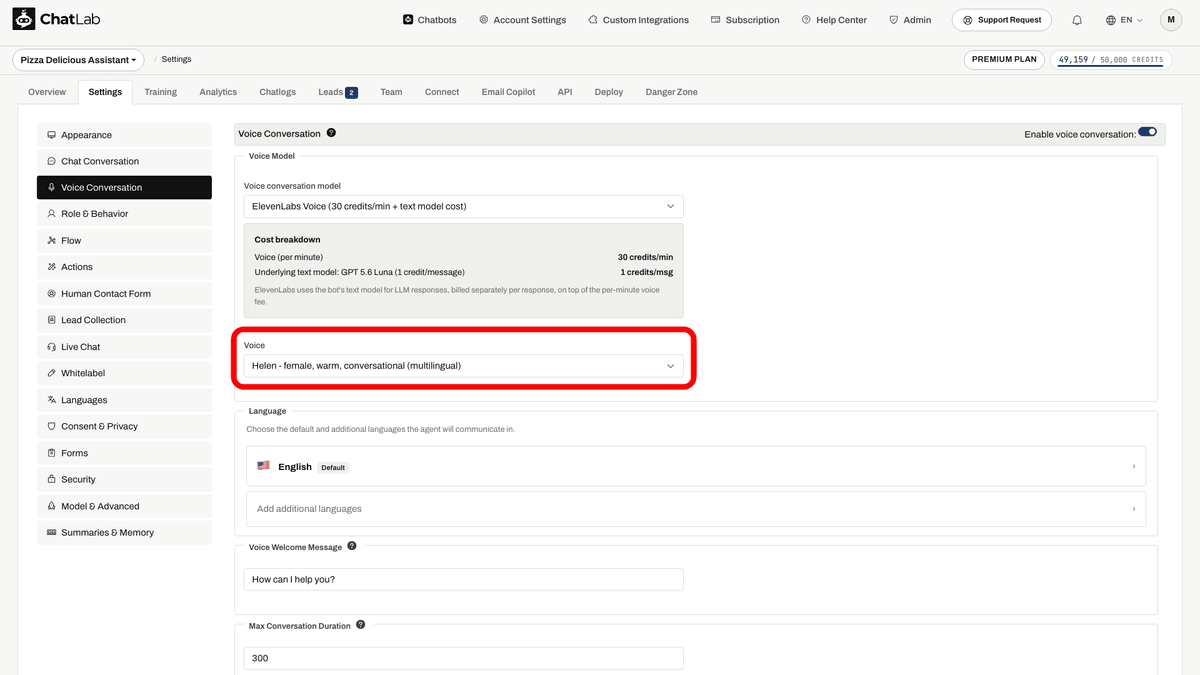
Task: Click the credits counter 49,159 / 50,000
Action: [x=1111, y=60]
